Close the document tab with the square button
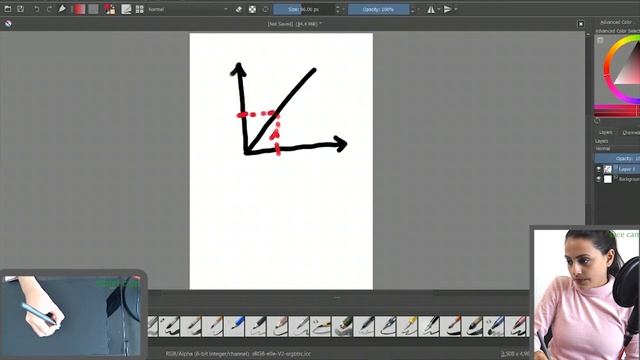 coord(581,24)
